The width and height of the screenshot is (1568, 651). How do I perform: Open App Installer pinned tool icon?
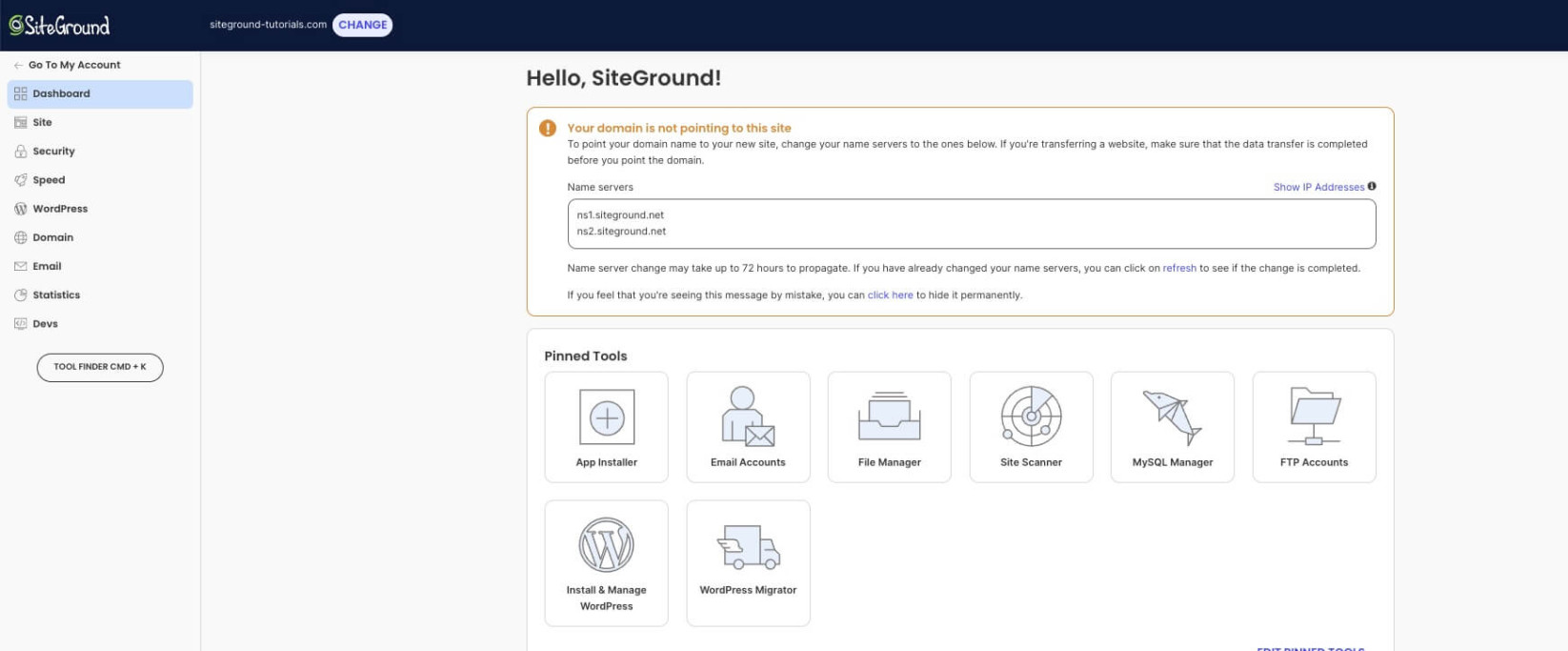click(607, 417)
